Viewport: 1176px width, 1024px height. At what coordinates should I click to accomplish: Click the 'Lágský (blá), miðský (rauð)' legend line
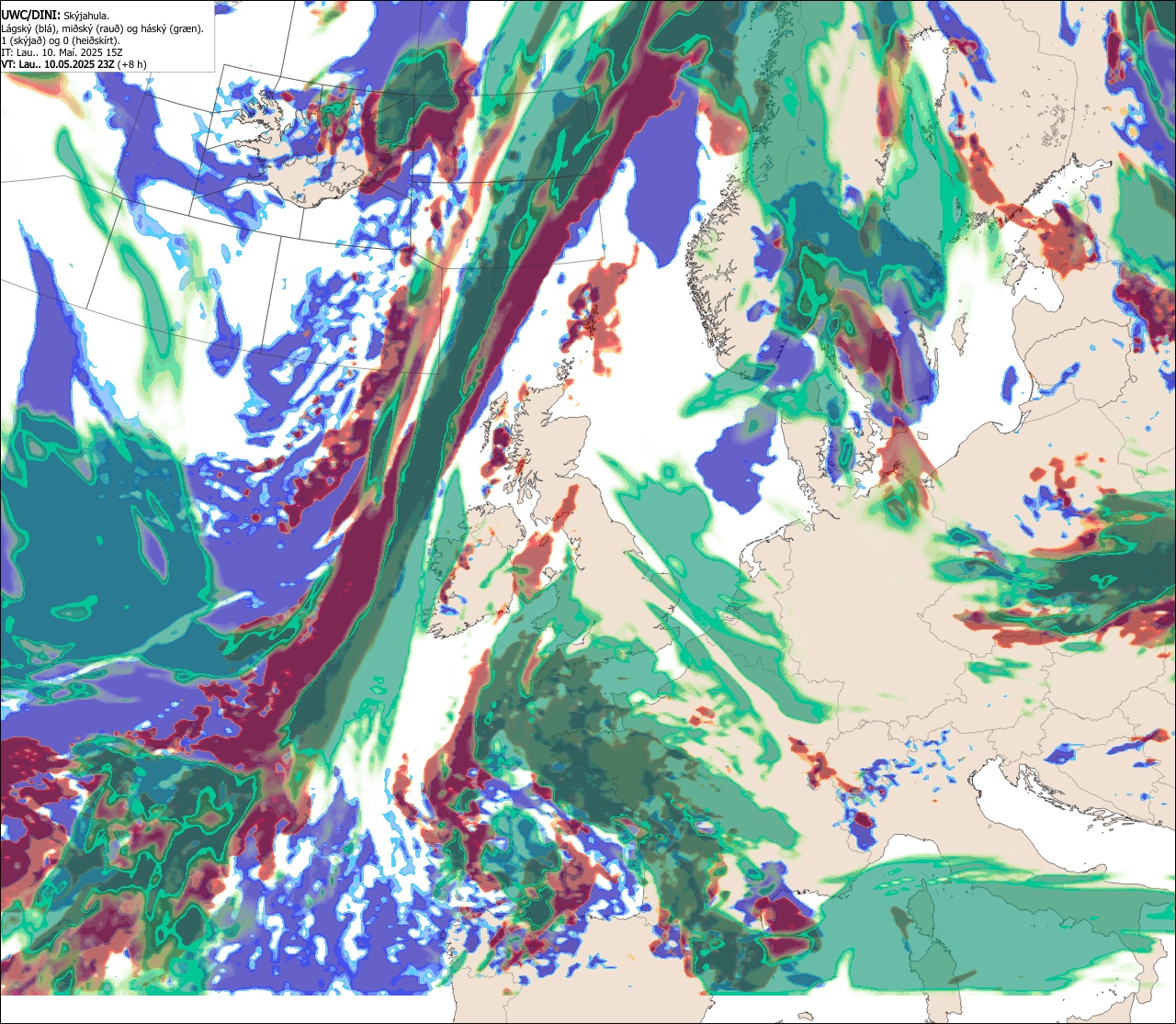tap(103, 28)
